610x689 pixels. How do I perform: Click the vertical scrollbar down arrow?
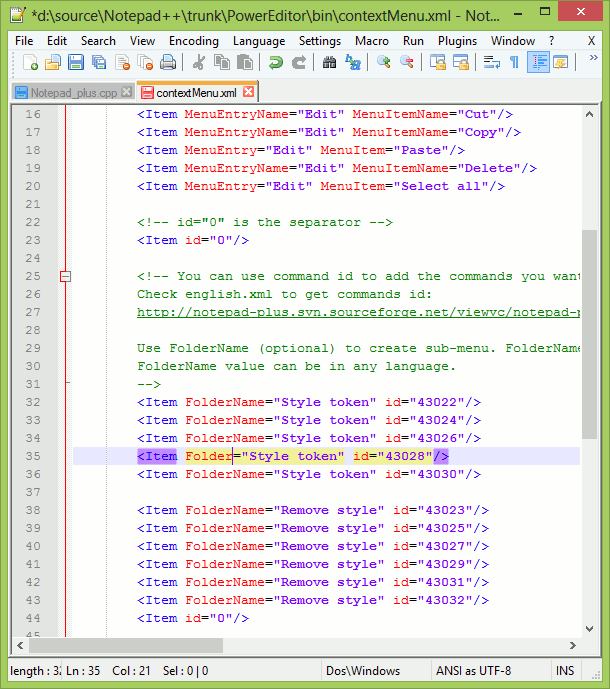pyautogui.click(x=590, y=629)
